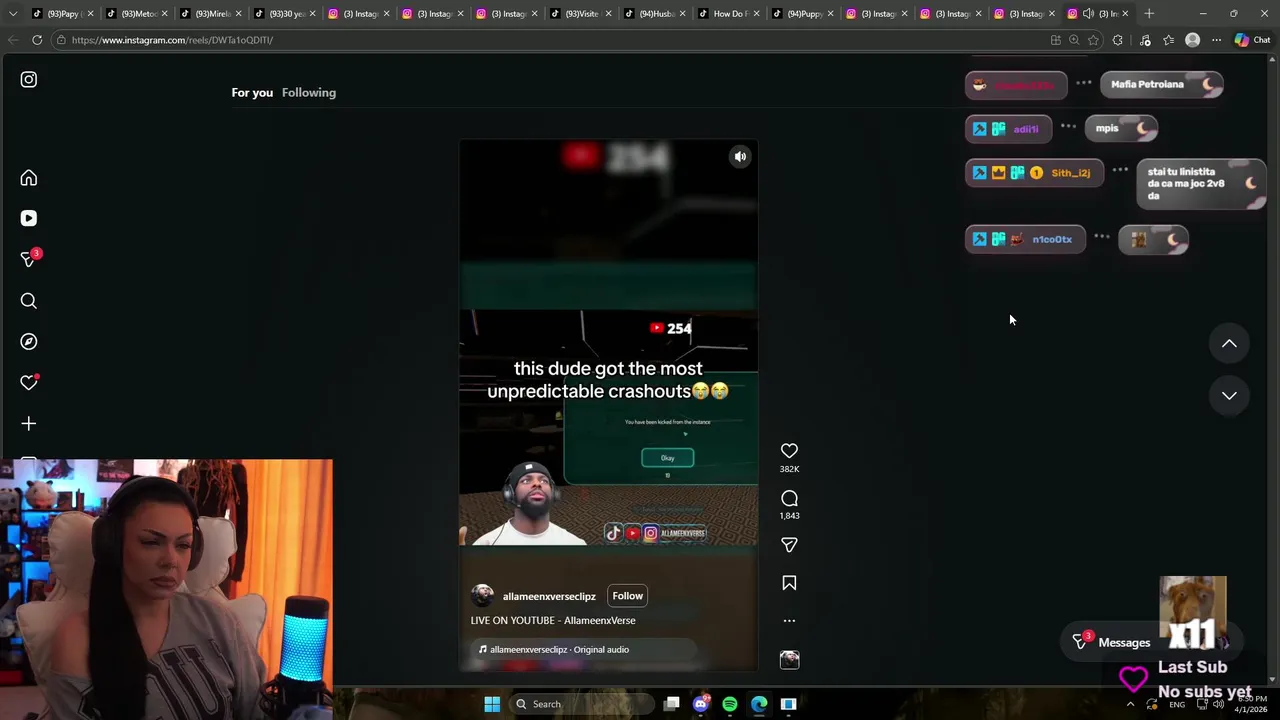This screenshot has height=720, width=1280.
Task: Open the browser zoom magnifier icon
Action: coord(1074,40)
